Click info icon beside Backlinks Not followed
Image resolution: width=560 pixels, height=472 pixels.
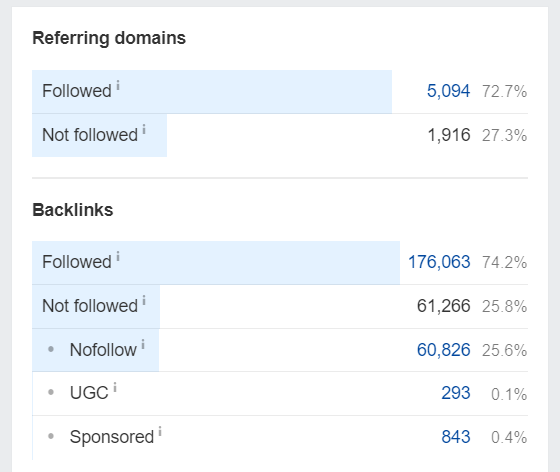(x=144, y=300)
